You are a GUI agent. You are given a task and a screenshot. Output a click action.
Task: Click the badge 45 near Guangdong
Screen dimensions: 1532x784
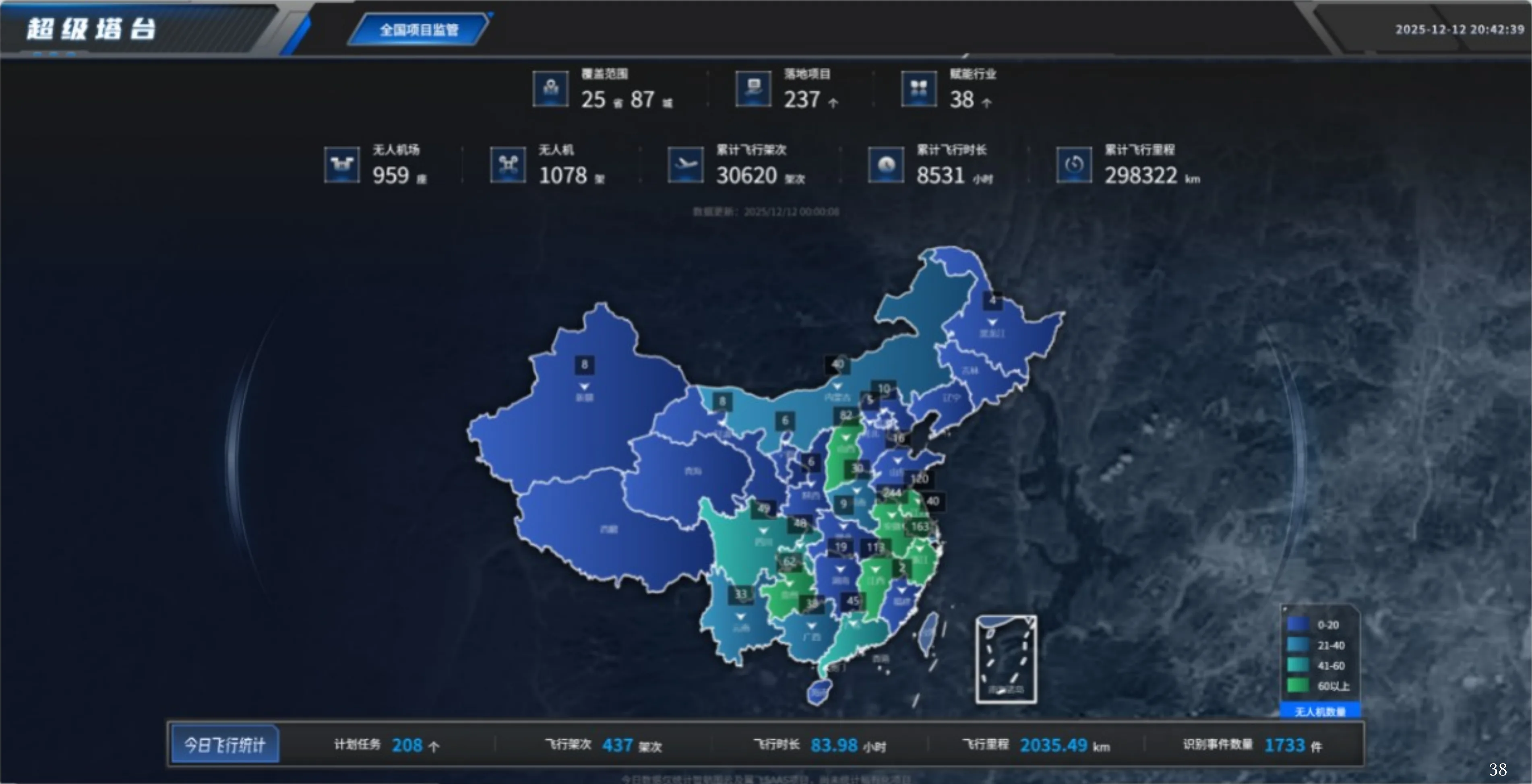(x=854, y=601)
